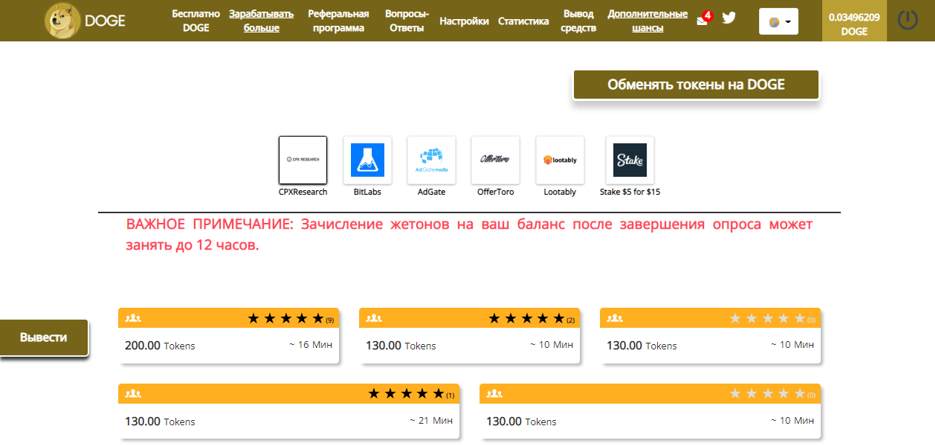
Task: Open Дополнительные шансы menu item
Action: (x=647, y=21)
